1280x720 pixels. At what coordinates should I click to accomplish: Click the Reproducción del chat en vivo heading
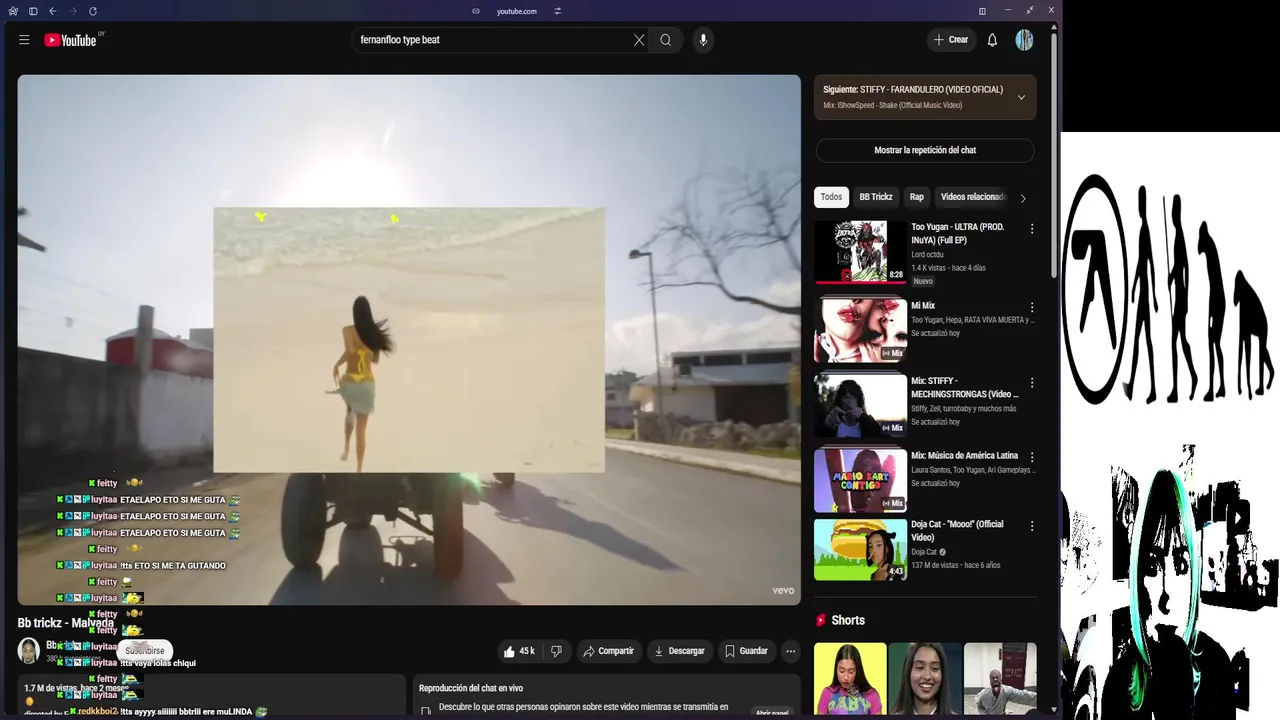(x=471, y=688)
